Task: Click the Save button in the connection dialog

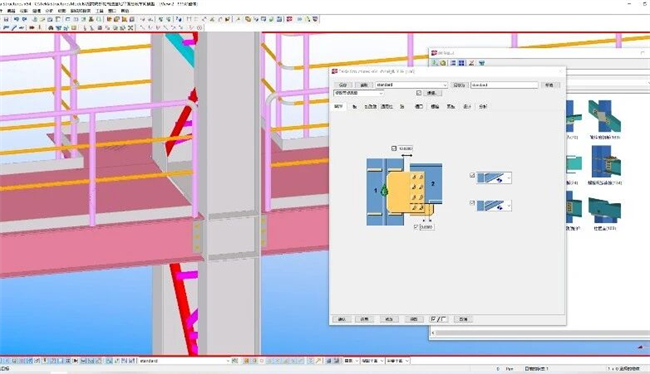Action: [343, 85]
